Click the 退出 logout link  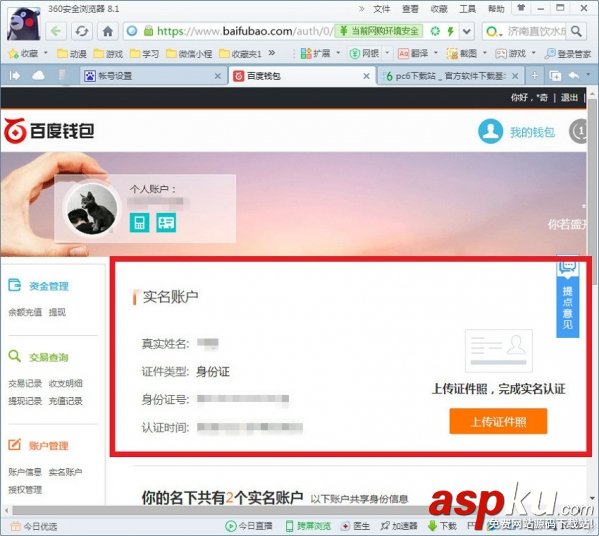tap(569, 98)
